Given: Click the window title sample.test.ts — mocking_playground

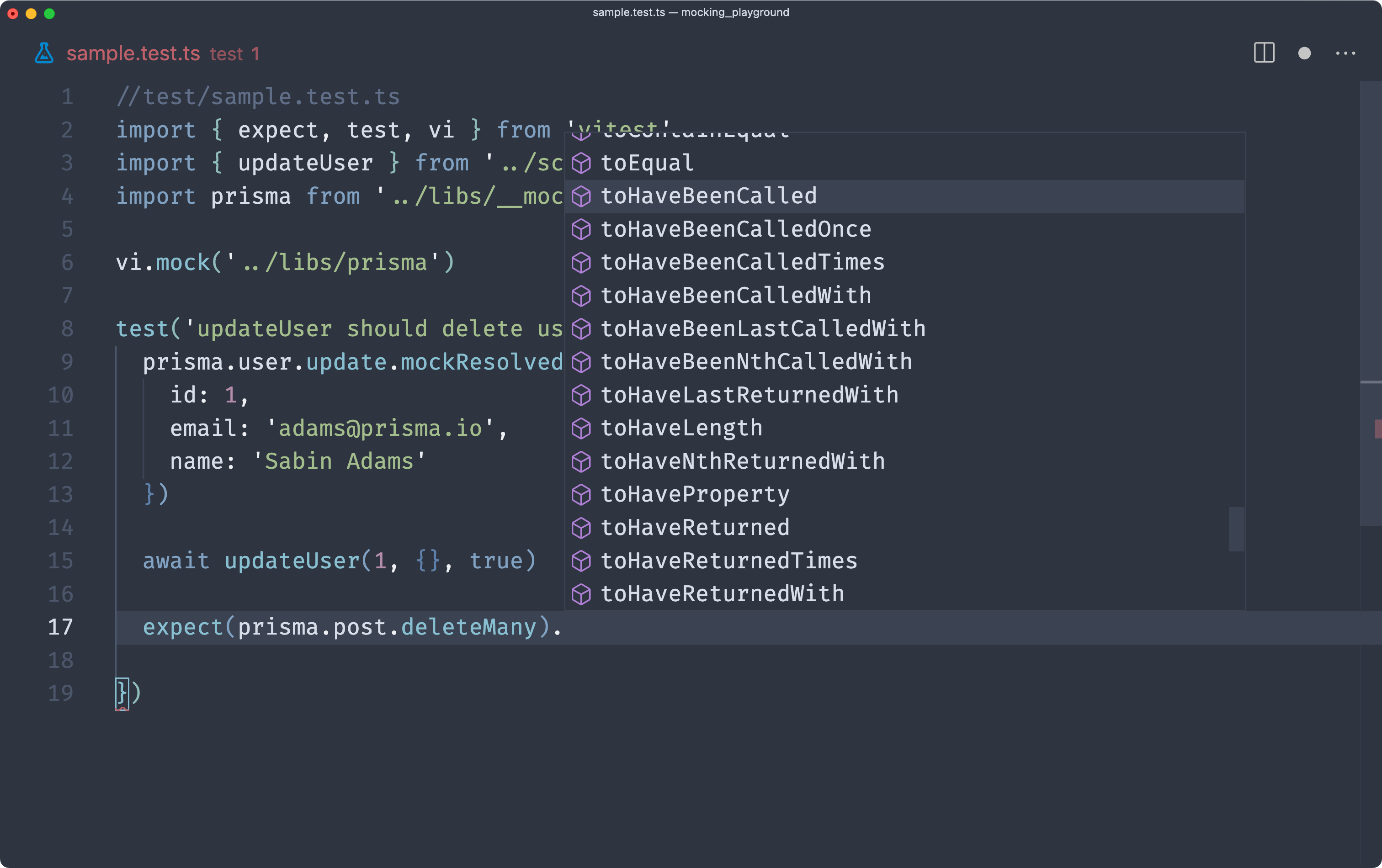Looking at the screenshot, I should [x=691, y=12].
